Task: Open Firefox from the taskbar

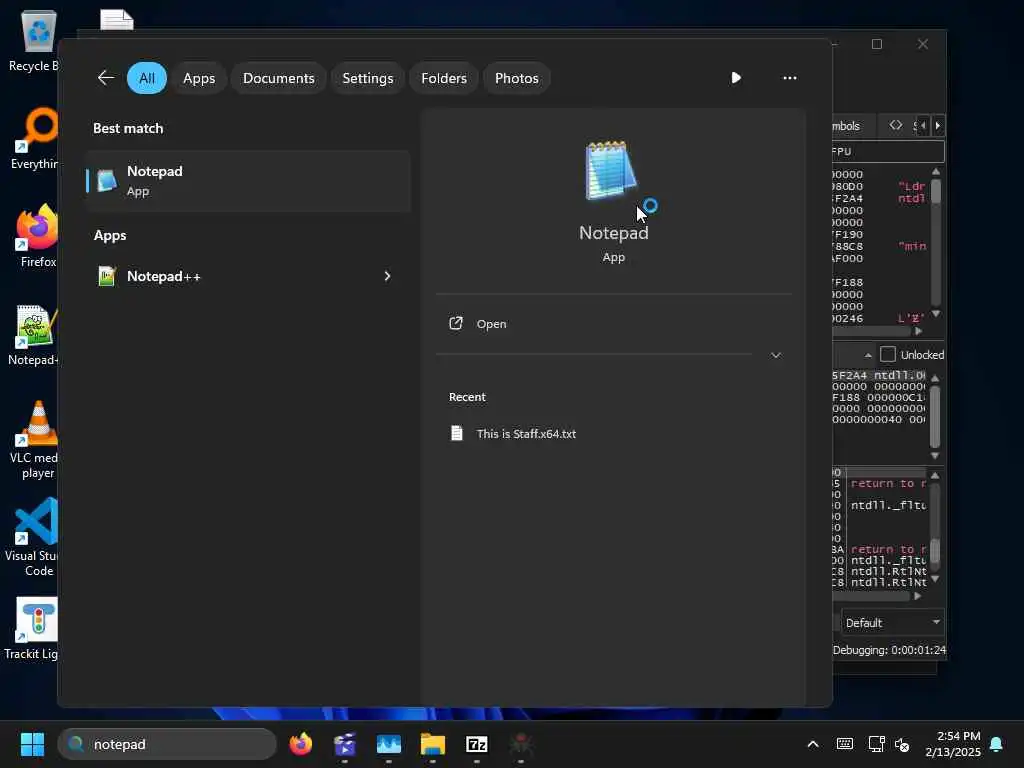Action: click(x=301, y=744)
